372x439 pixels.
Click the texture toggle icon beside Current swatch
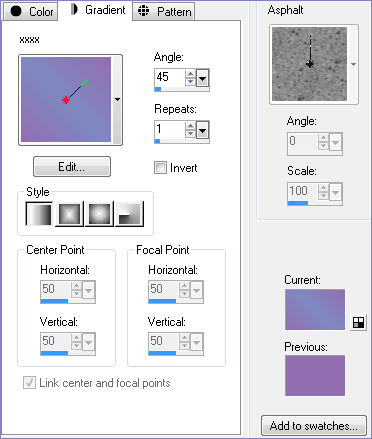358,322
